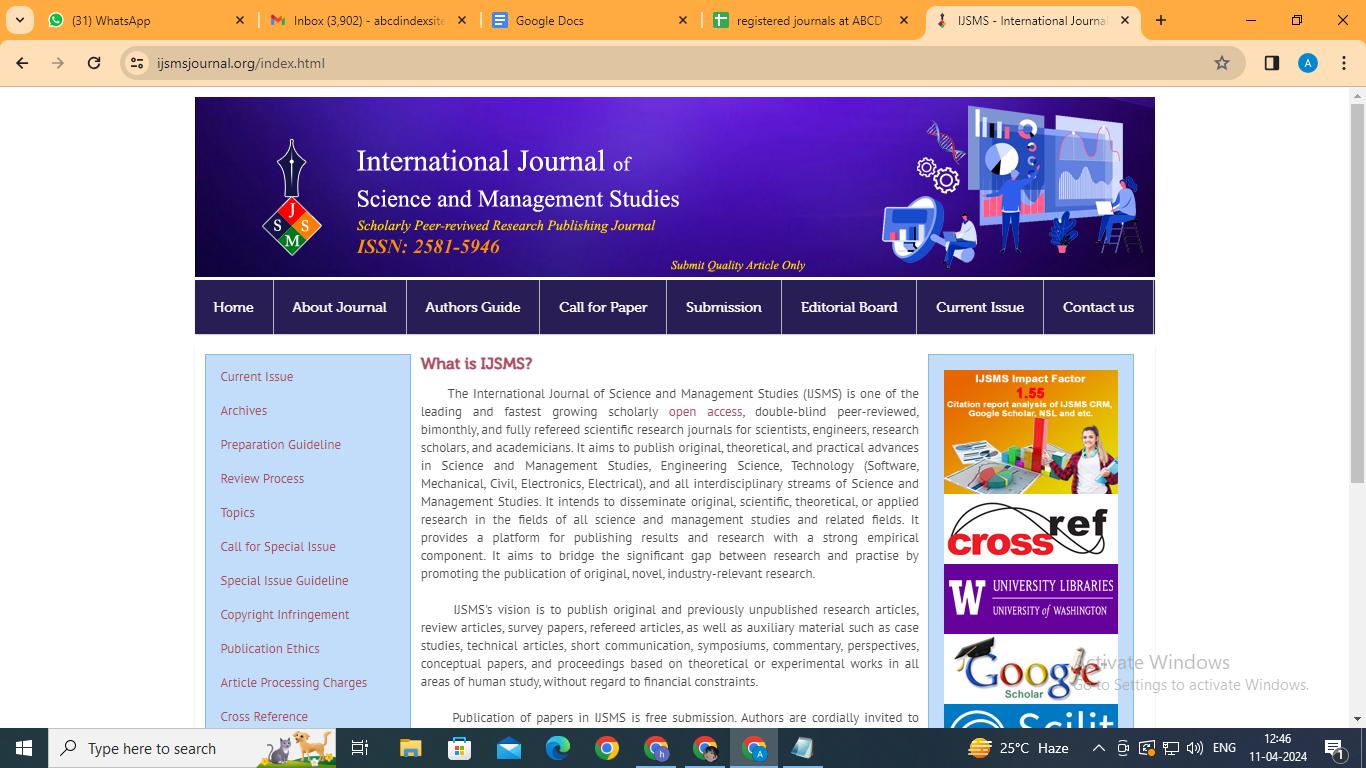Open the Chrome side panel icon
This screenshot has height=768, width=1366.
tap(1272, 63)
